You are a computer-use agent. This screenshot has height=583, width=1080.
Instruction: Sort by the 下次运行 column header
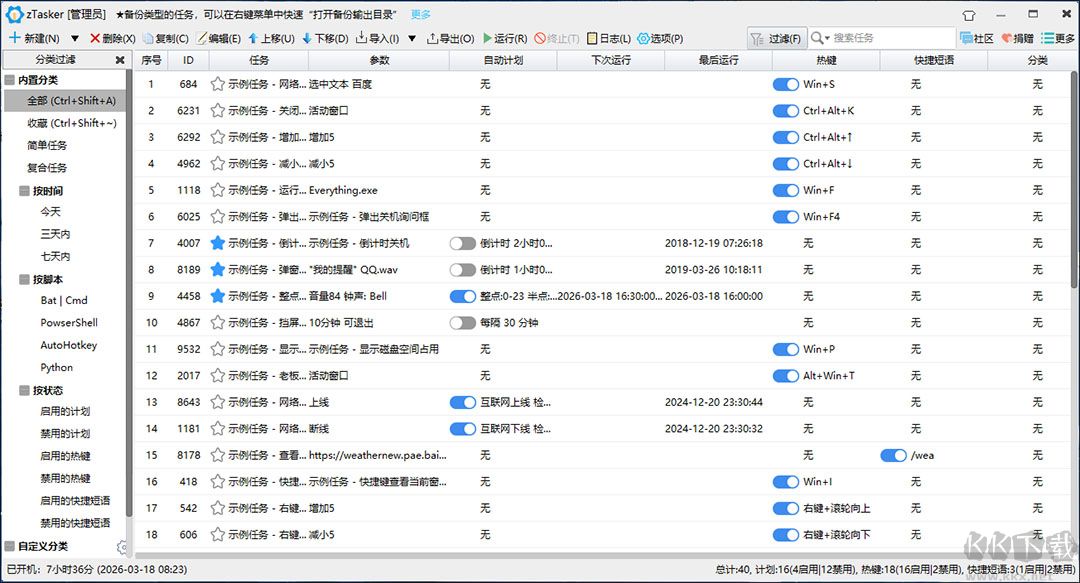coord(610,60)
